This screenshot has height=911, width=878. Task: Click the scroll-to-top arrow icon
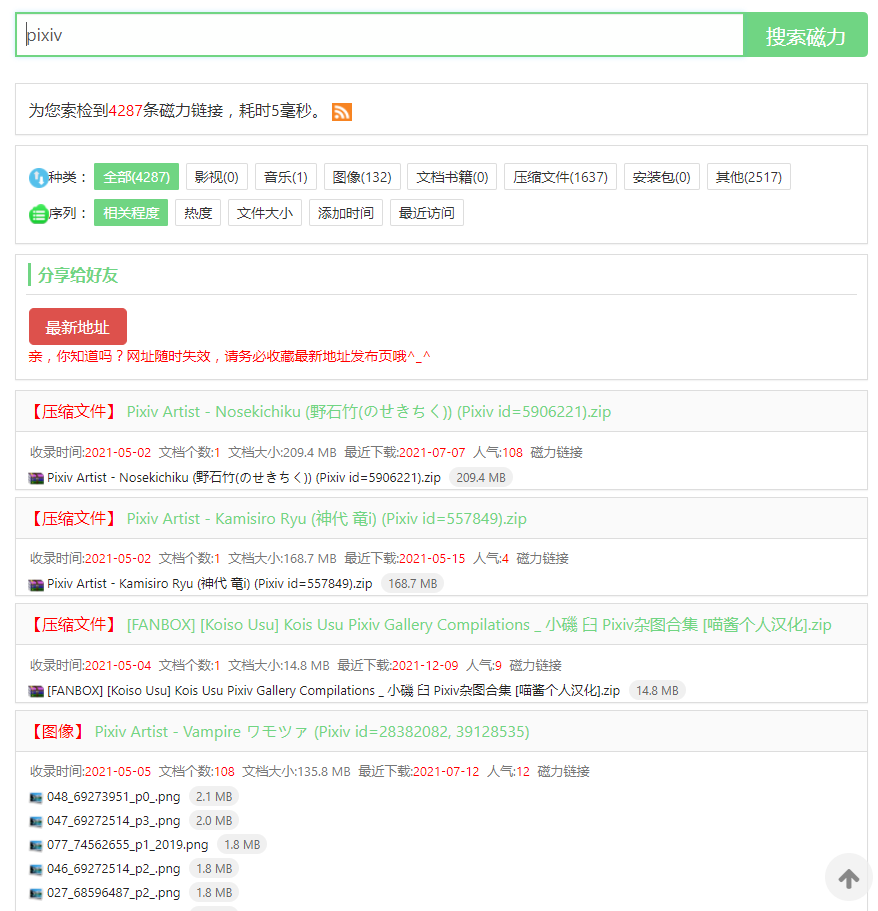click(x=848, y=878)
